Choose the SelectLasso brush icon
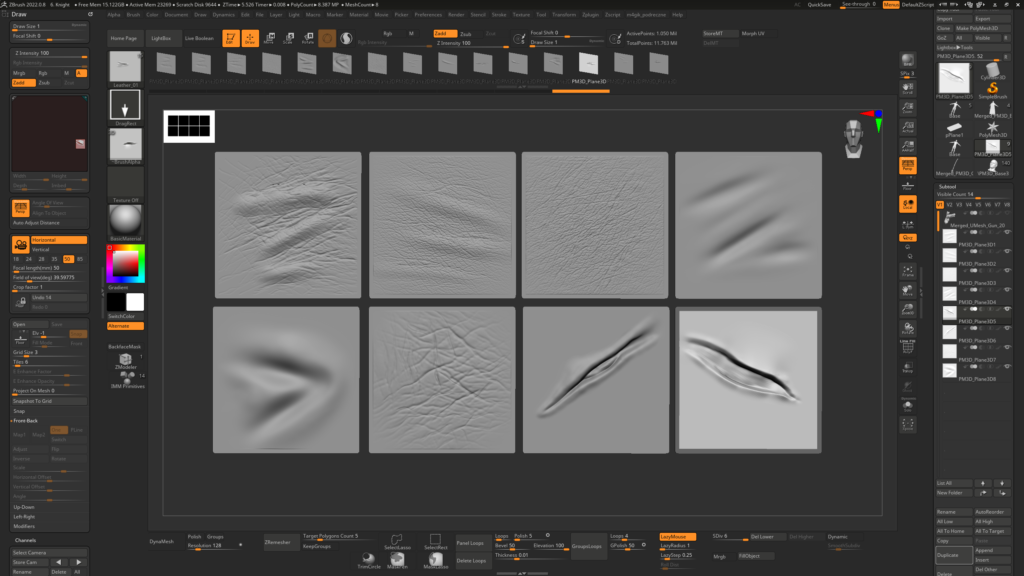1024x576 pixels. [x=397, y=541]
